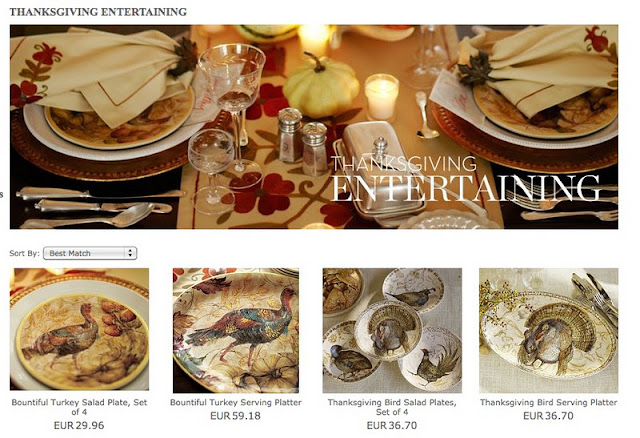
Task: Click Bountiful Turkey Serving Platter title link
Action: 236,402
